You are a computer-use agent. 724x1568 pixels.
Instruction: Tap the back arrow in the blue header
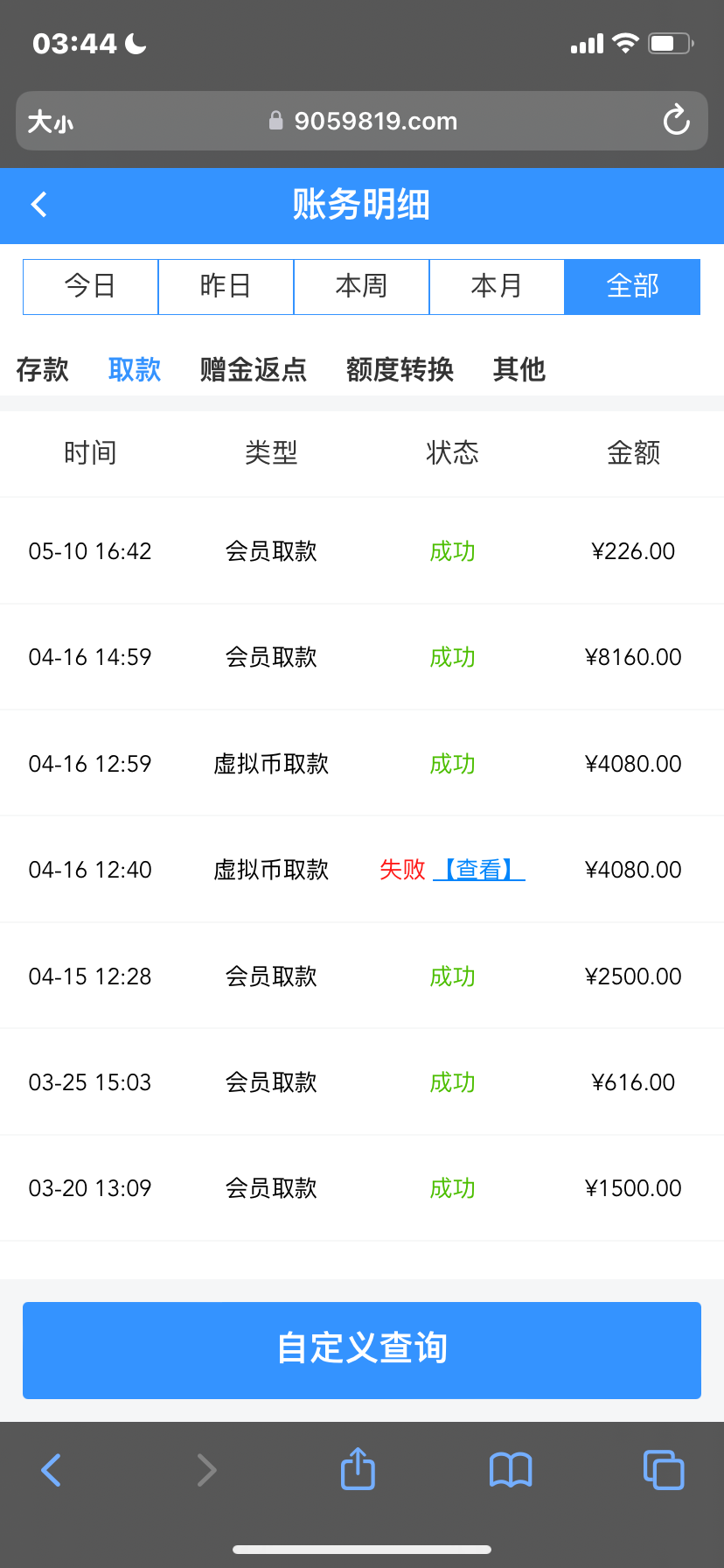click(x=38, y=205)
